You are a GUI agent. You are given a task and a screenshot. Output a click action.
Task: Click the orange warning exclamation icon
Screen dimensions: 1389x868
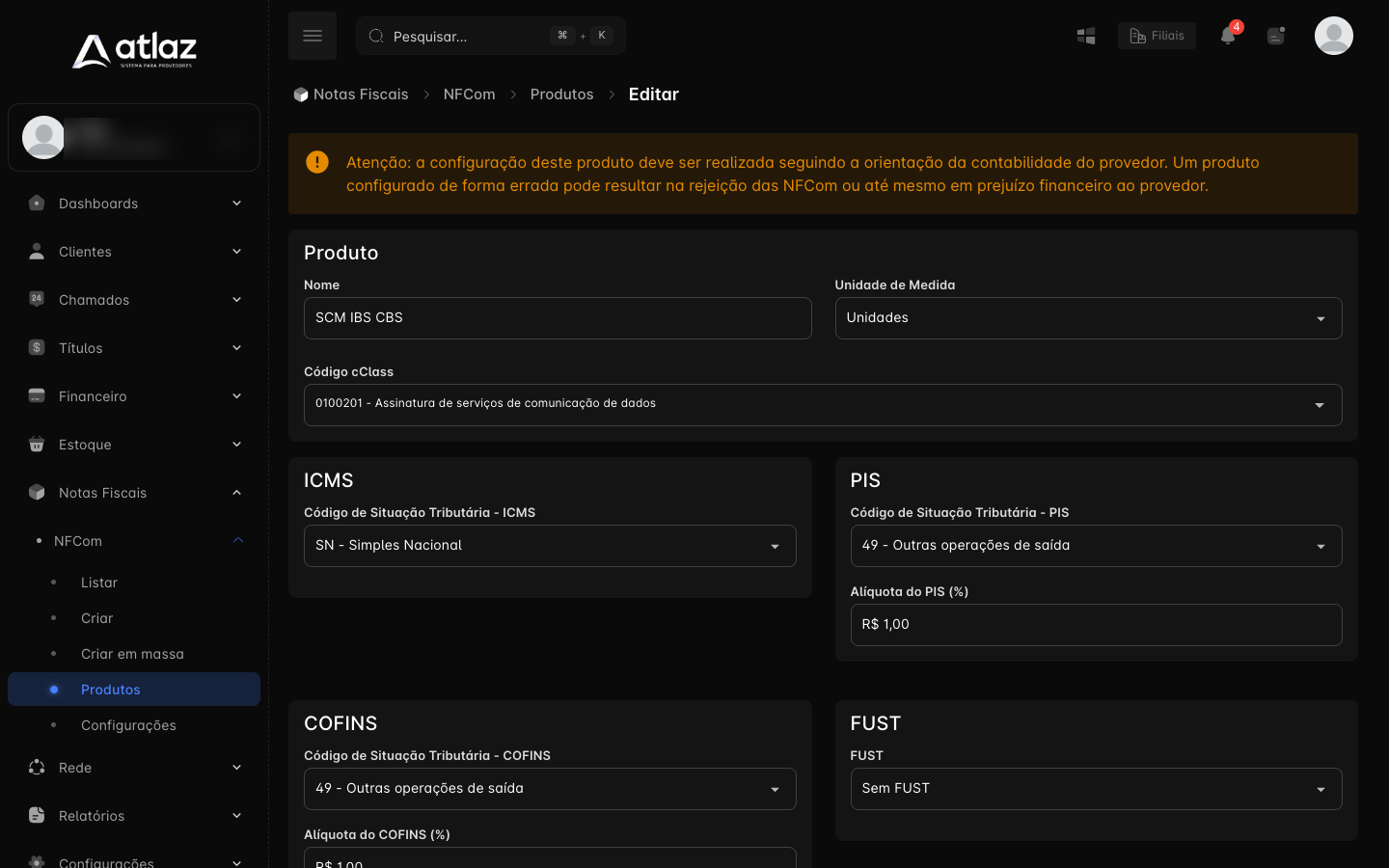click(x=317, y=162)
